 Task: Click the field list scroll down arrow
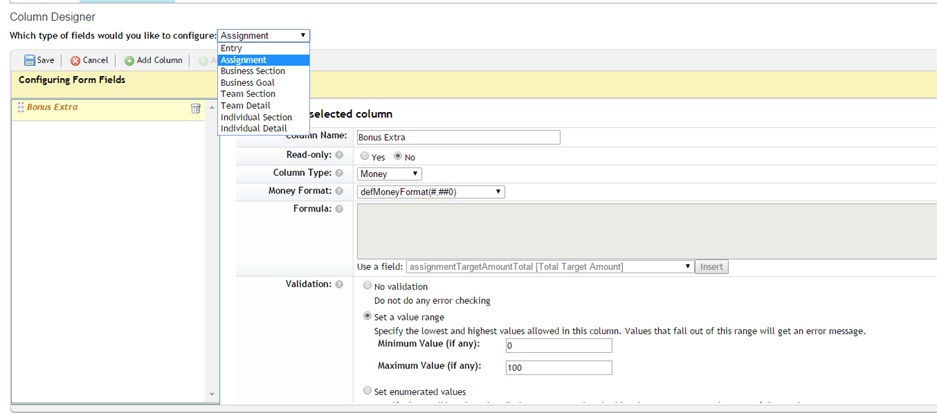coord(212,394)
